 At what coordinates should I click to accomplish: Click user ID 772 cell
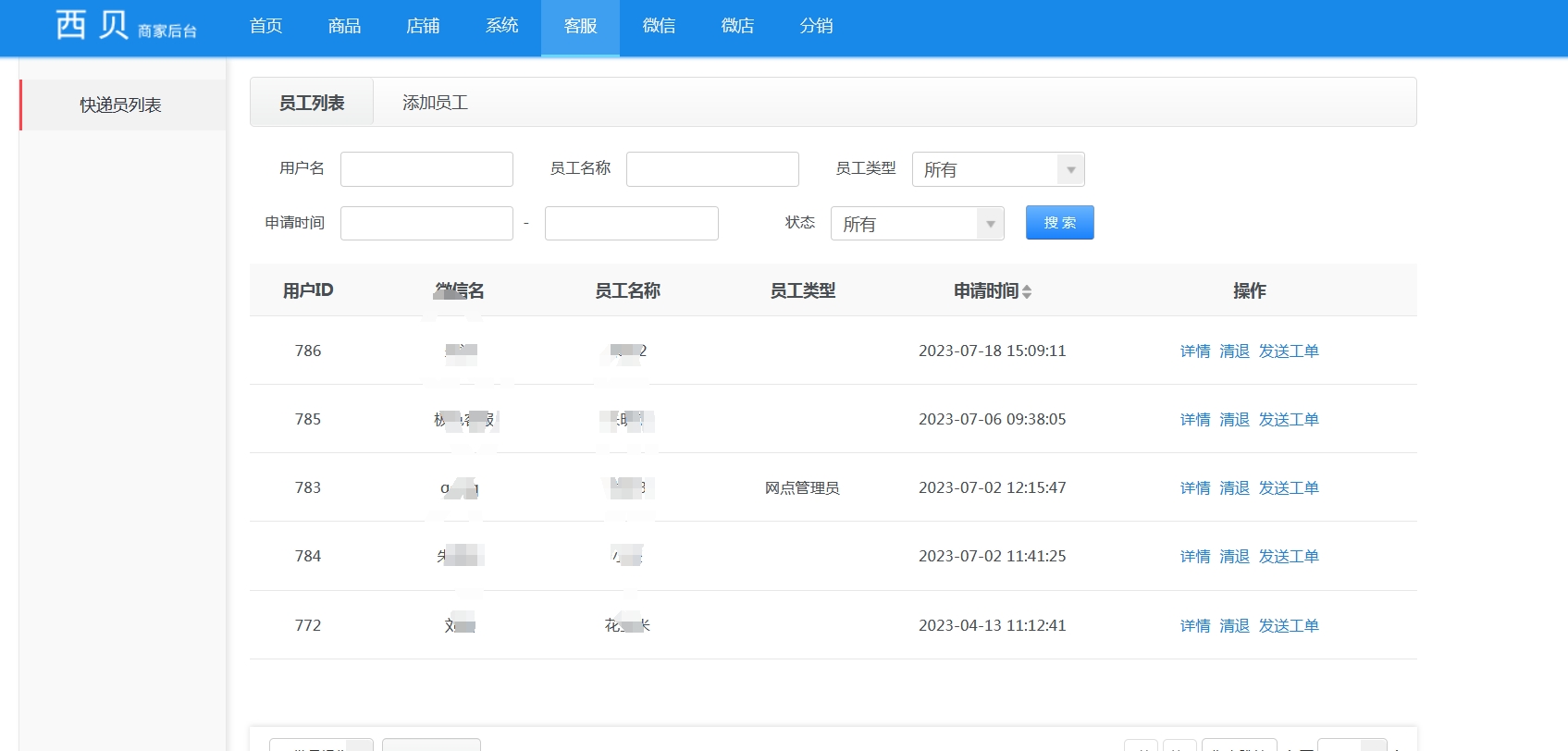pyautogui.click(x=308, y=625)
